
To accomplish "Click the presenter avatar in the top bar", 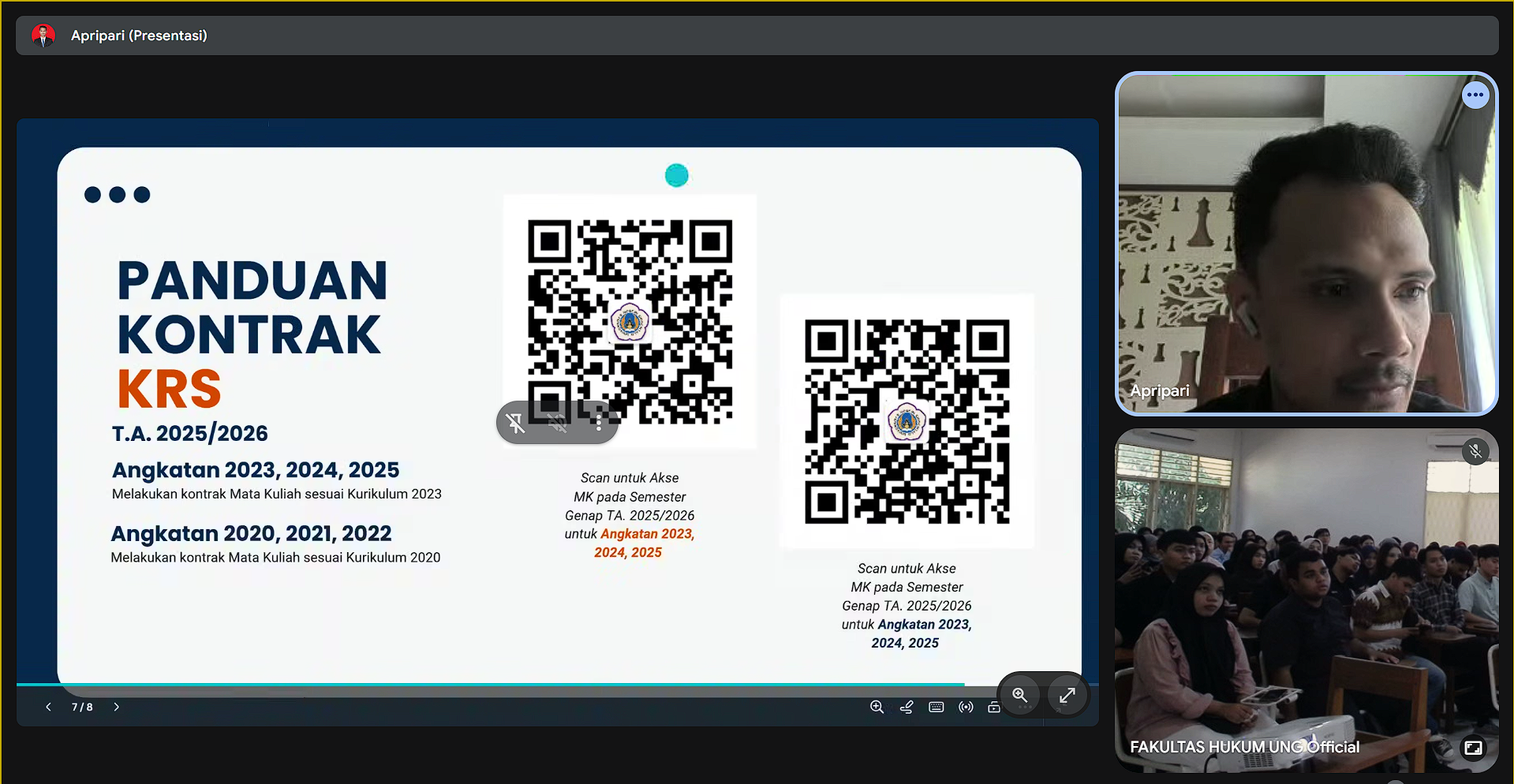I will [x=43, y=35].
